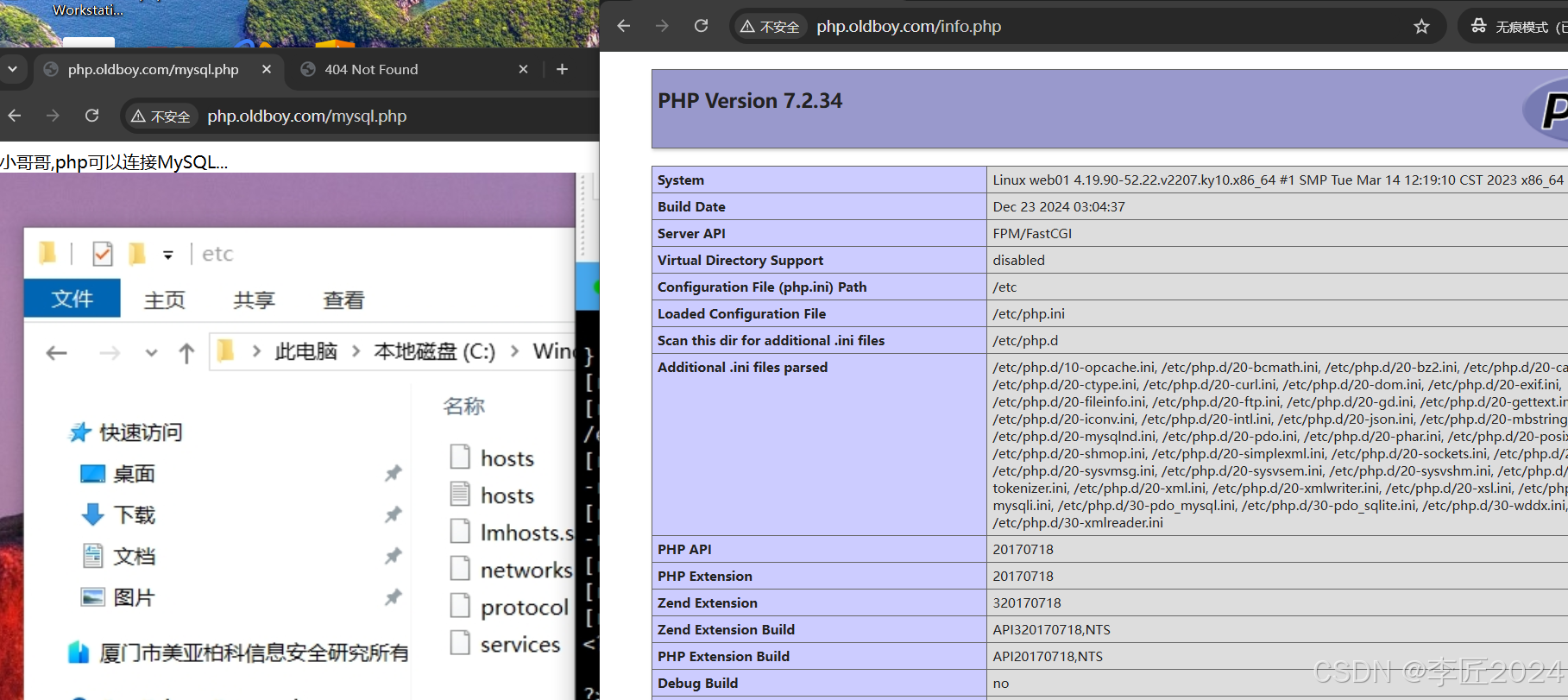
Task: Click 此电脑 in the Explorer breadcrumb
Action: coord(305,351)
